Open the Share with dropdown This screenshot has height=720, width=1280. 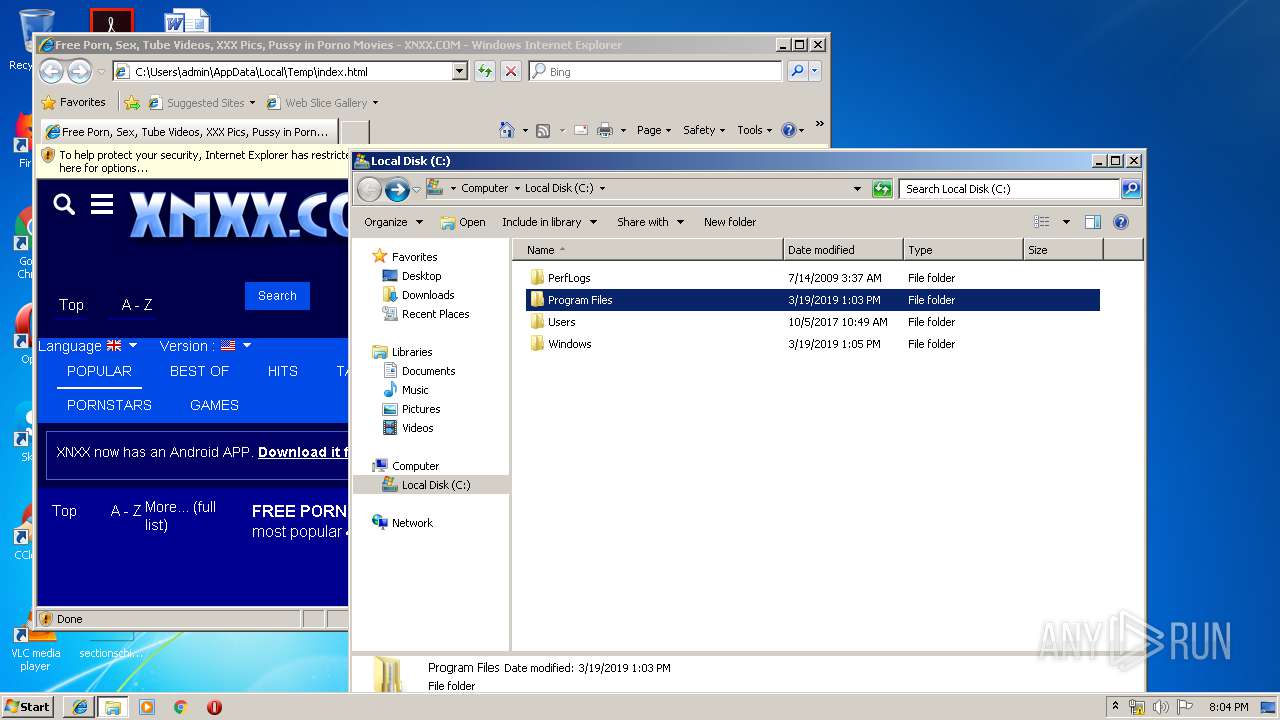[650, 222]
